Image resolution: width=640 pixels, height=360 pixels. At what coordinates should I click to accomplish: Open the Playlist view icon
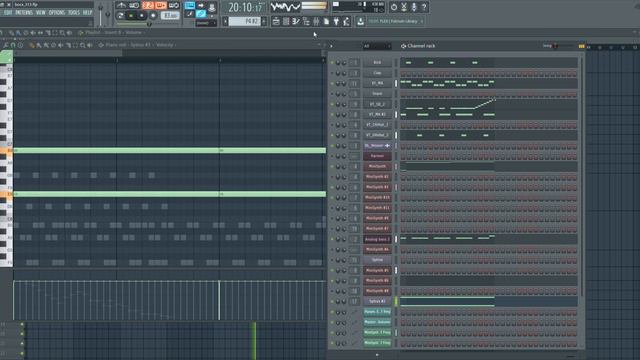click(276, 21)
